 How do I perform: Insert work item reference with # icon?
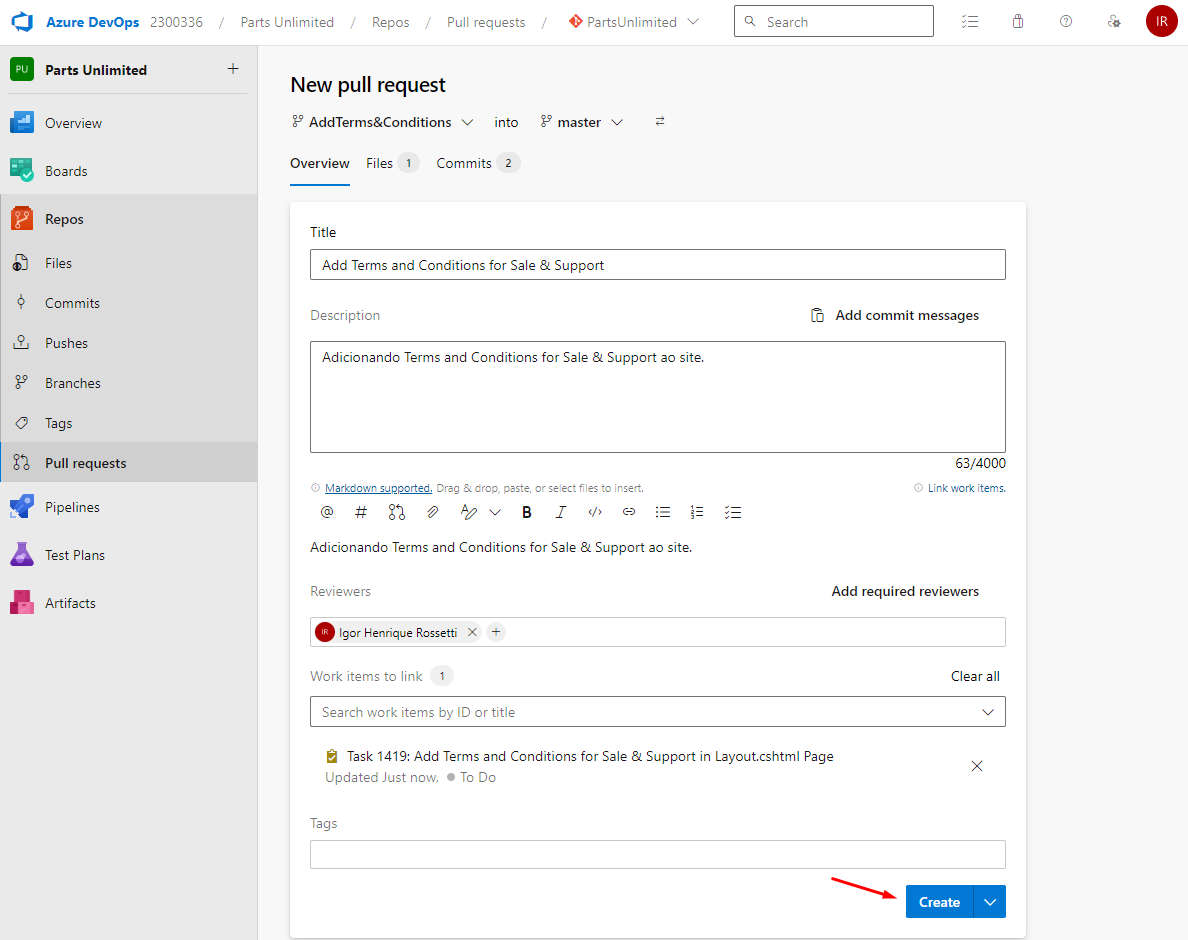click(361, 512)
